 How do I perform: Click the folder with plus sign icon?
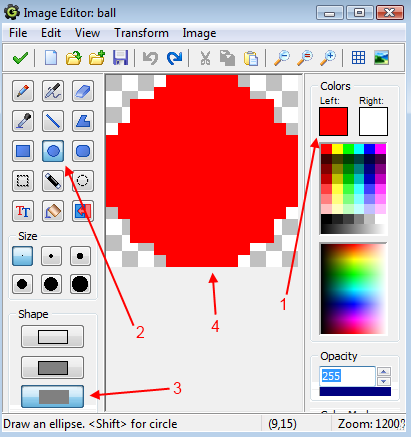point(97,58)
